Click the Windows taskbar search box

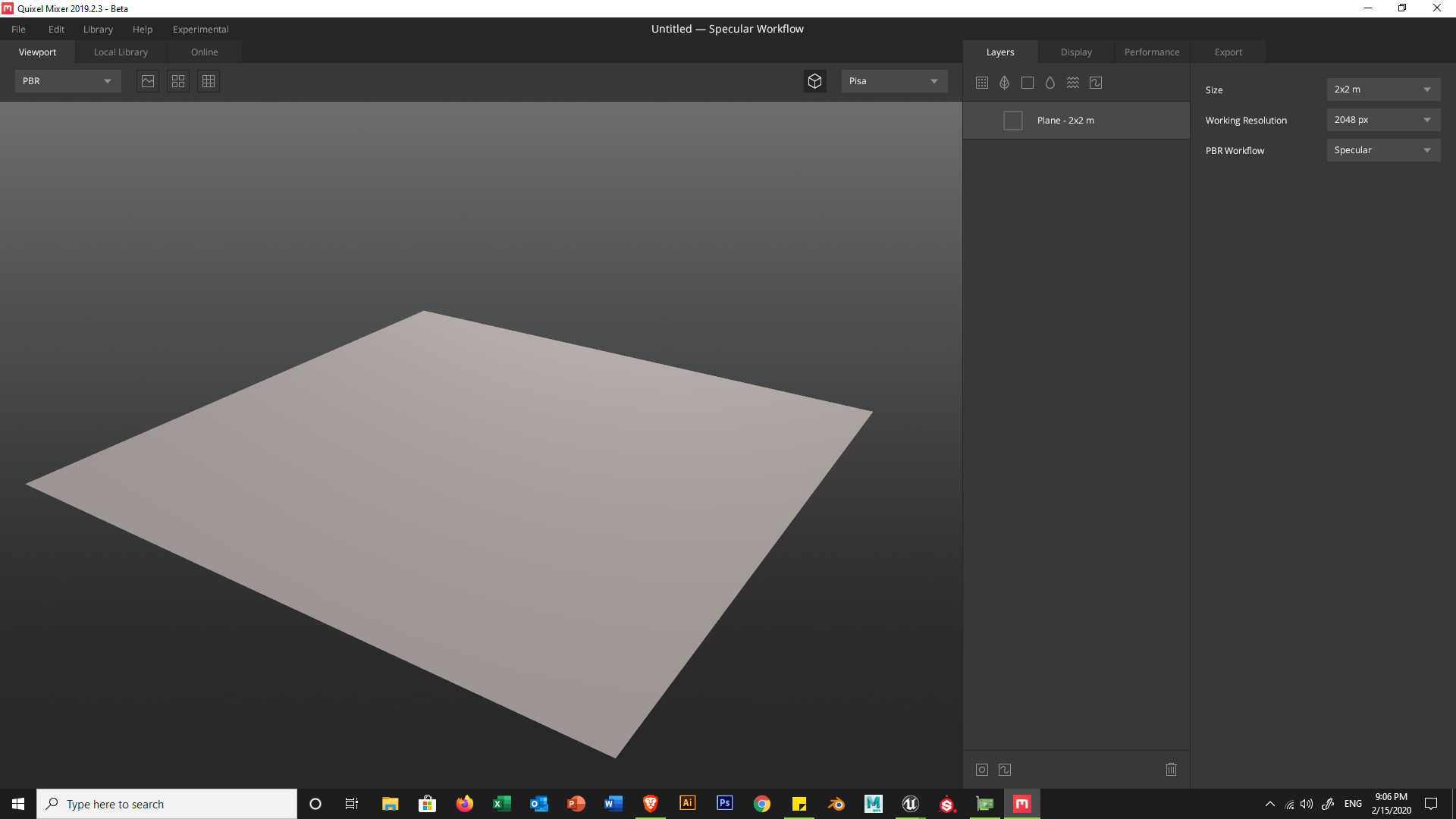point(167,804)
